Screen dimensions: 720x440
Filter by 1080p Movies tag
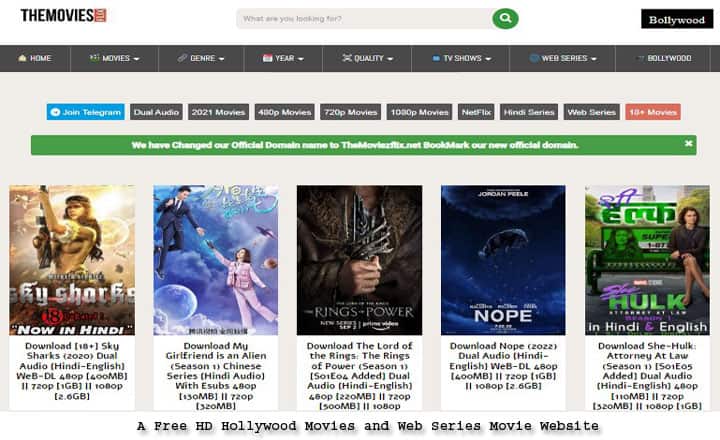coord(419,112)
